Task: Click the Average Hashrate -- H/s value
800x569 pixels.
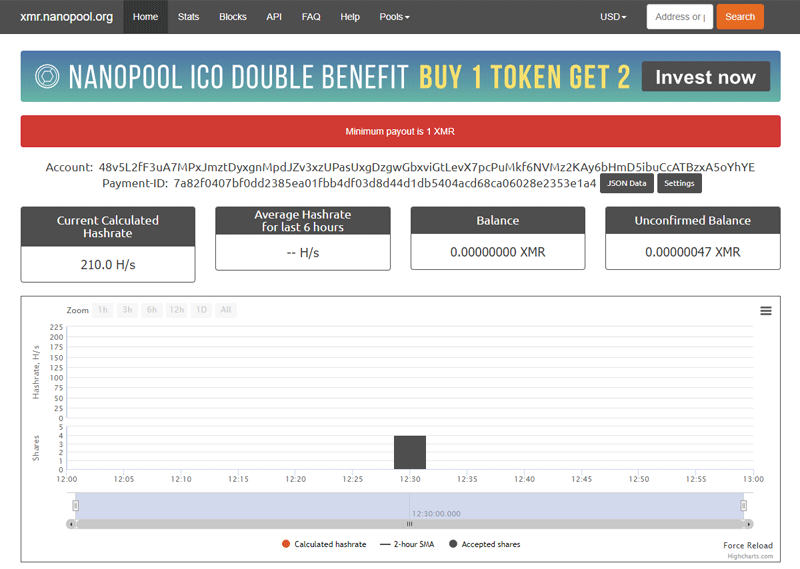Action: click(x=303, y=253)
